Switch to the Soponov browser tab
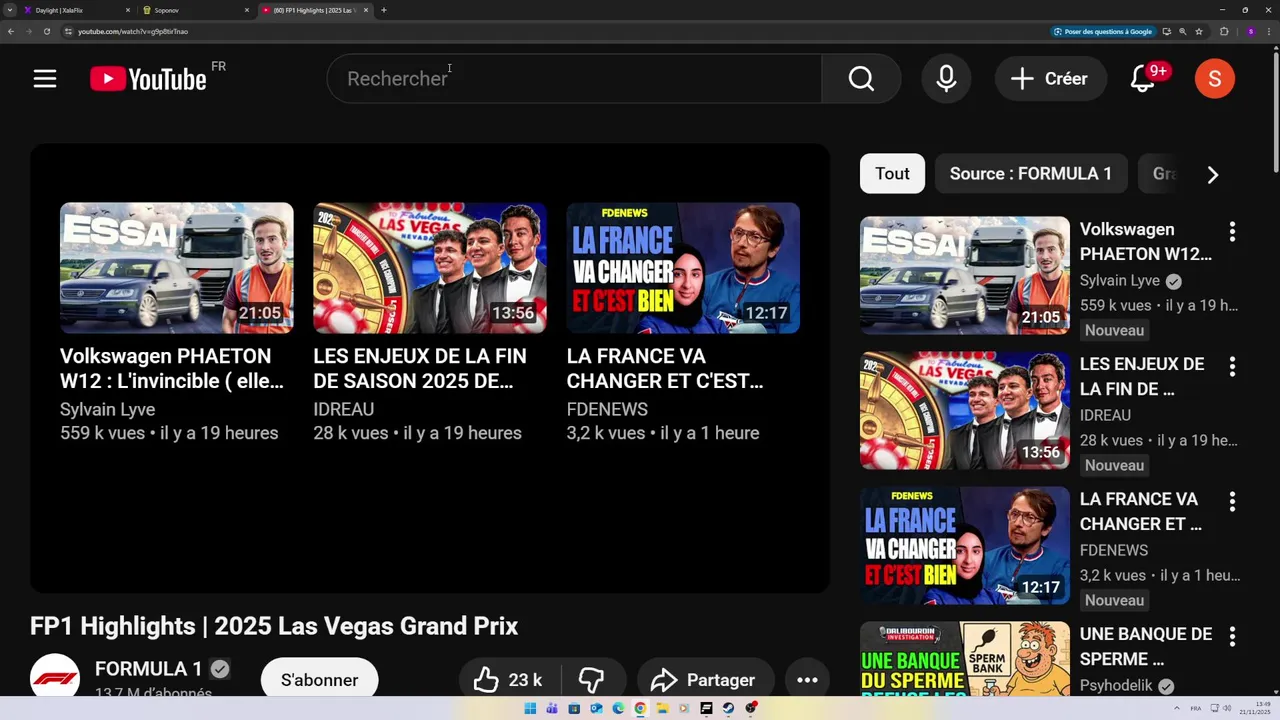 tap(195, 10)
